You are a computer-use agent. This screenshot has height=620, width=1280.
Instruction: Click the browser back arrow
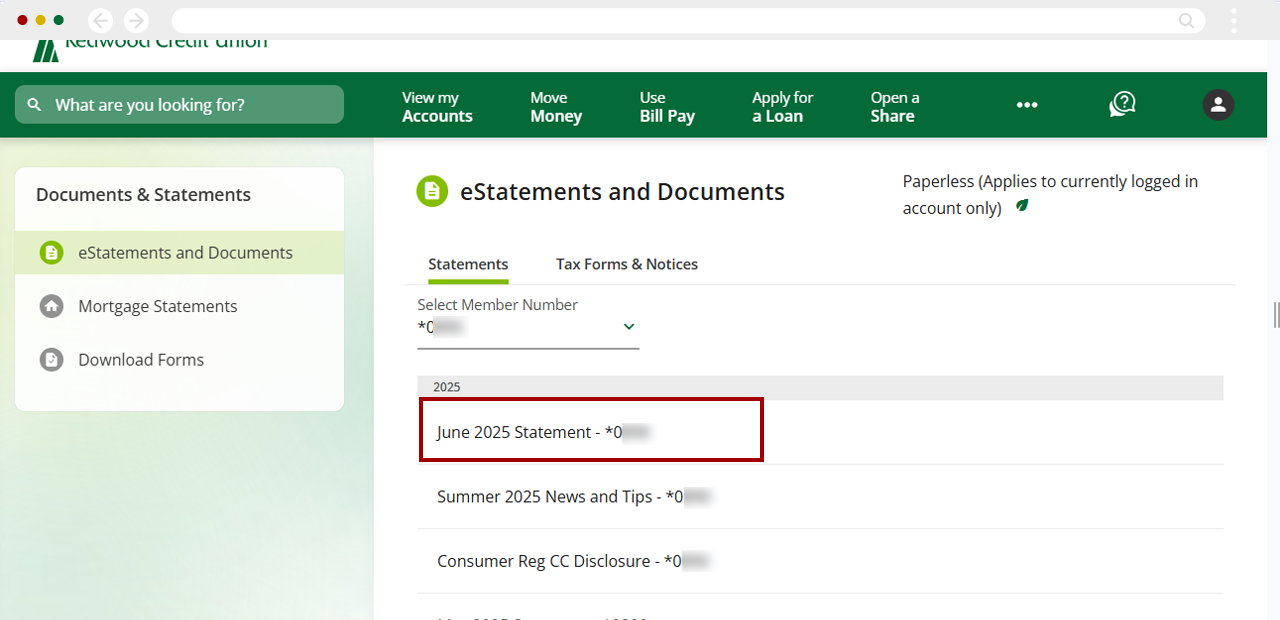pos(101,20)
